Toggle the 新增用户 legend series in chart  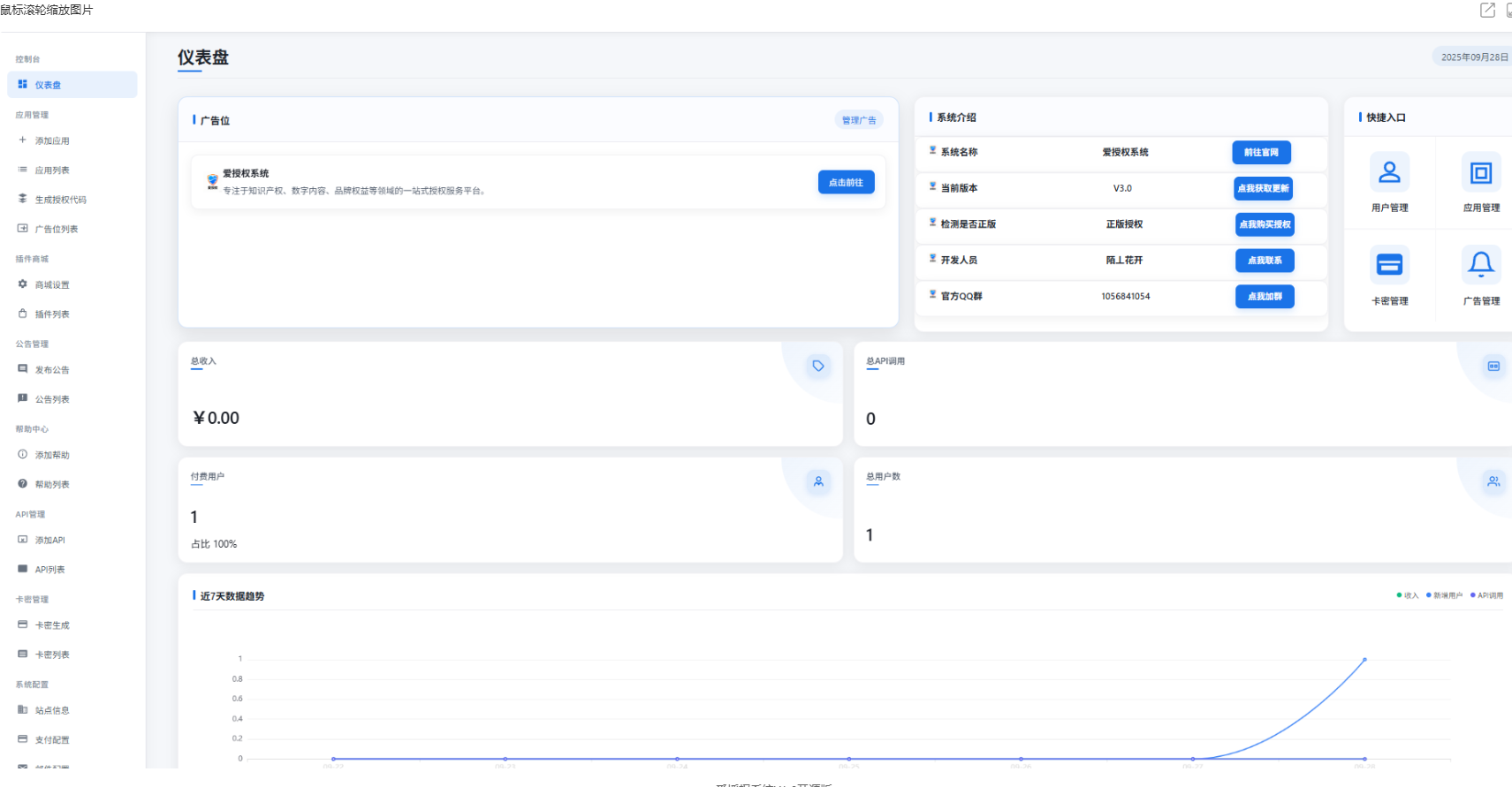1444,595
